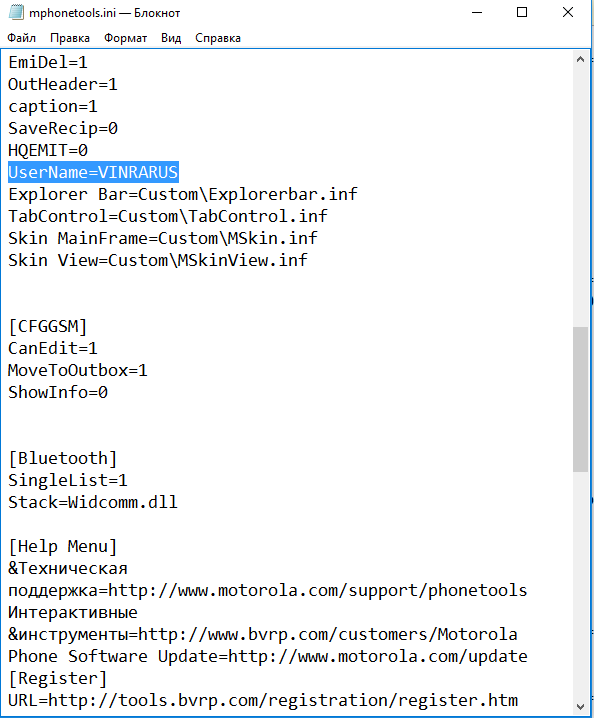
Task: Open the Формат menu
Action: pyautogui.click(x=125, y=38)
